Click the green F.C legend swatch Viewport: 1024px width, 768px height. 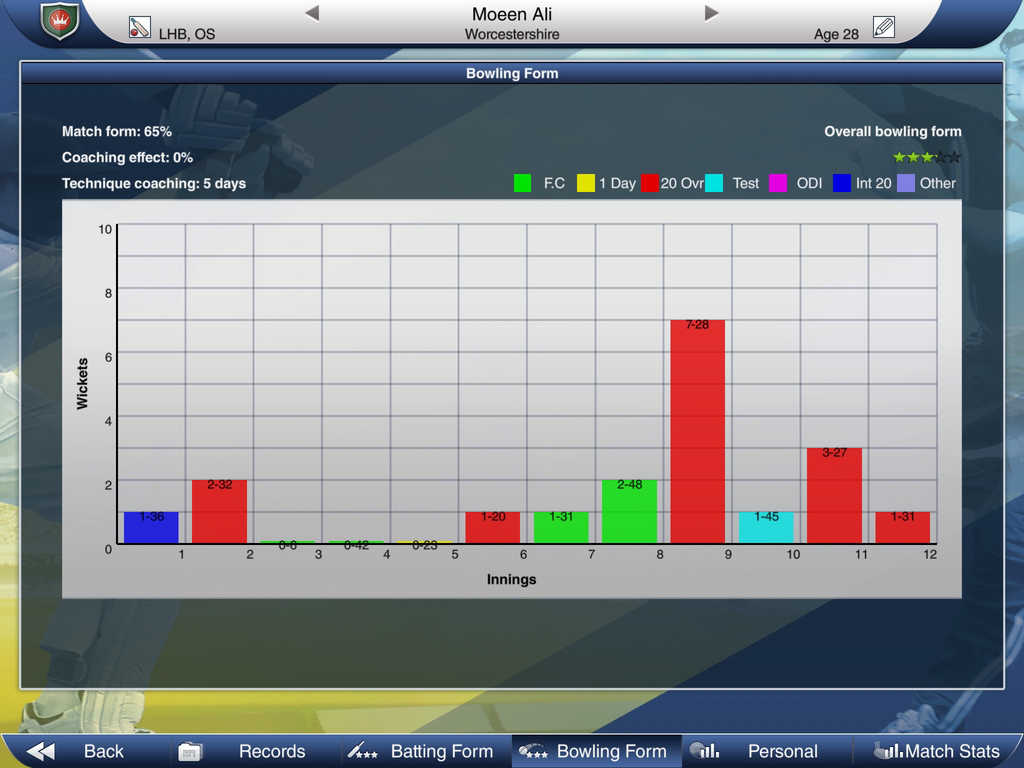[x=522, y=183]
